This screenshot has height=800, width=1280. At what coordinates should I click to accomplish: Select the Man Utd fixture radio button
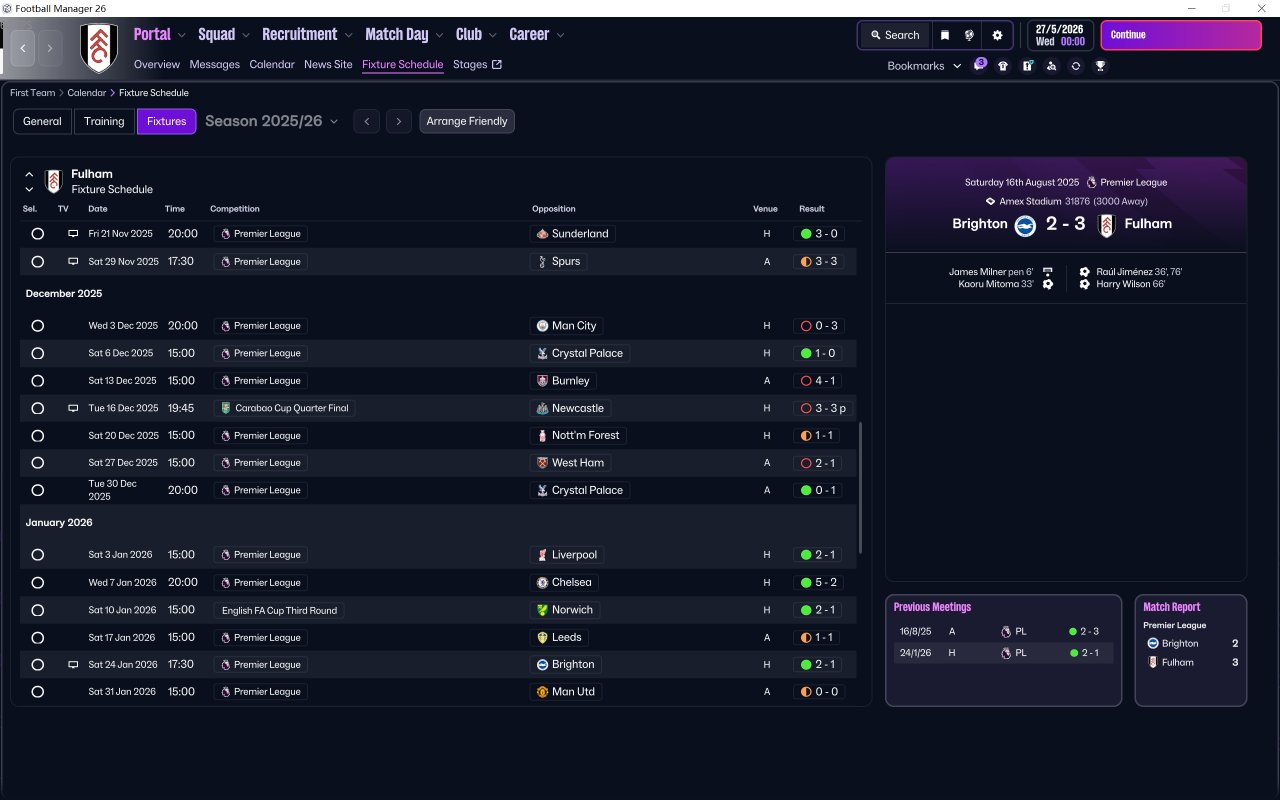(37, 692)
